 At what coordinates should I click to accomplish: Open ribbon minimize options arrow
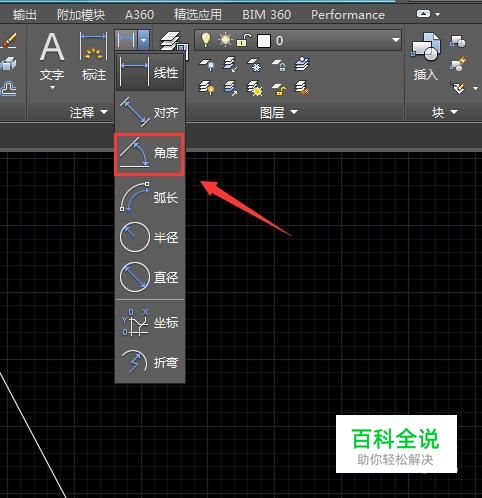tap(438, 14)
